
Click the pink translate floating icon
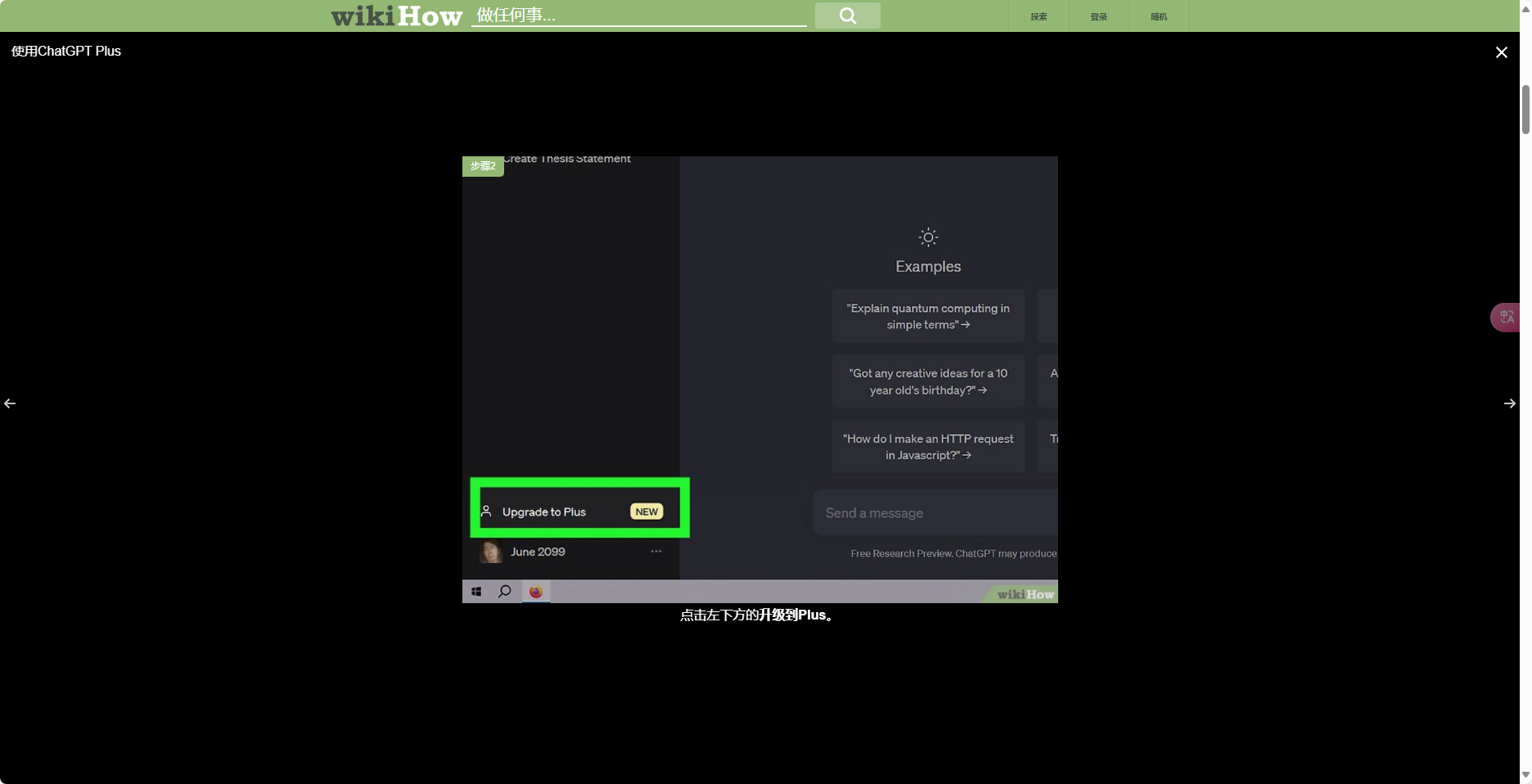pos(1507,317)
